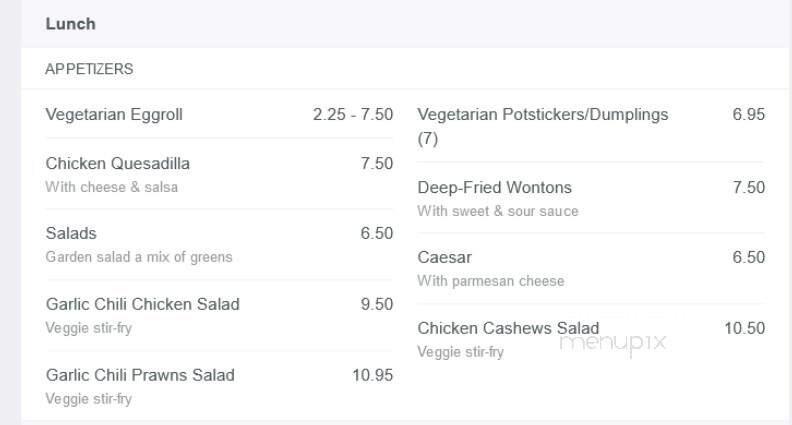The height and width of the screenshot is (425, 792).
Task: Click Chicken Cashews Salad item
Action: [508, 328]
